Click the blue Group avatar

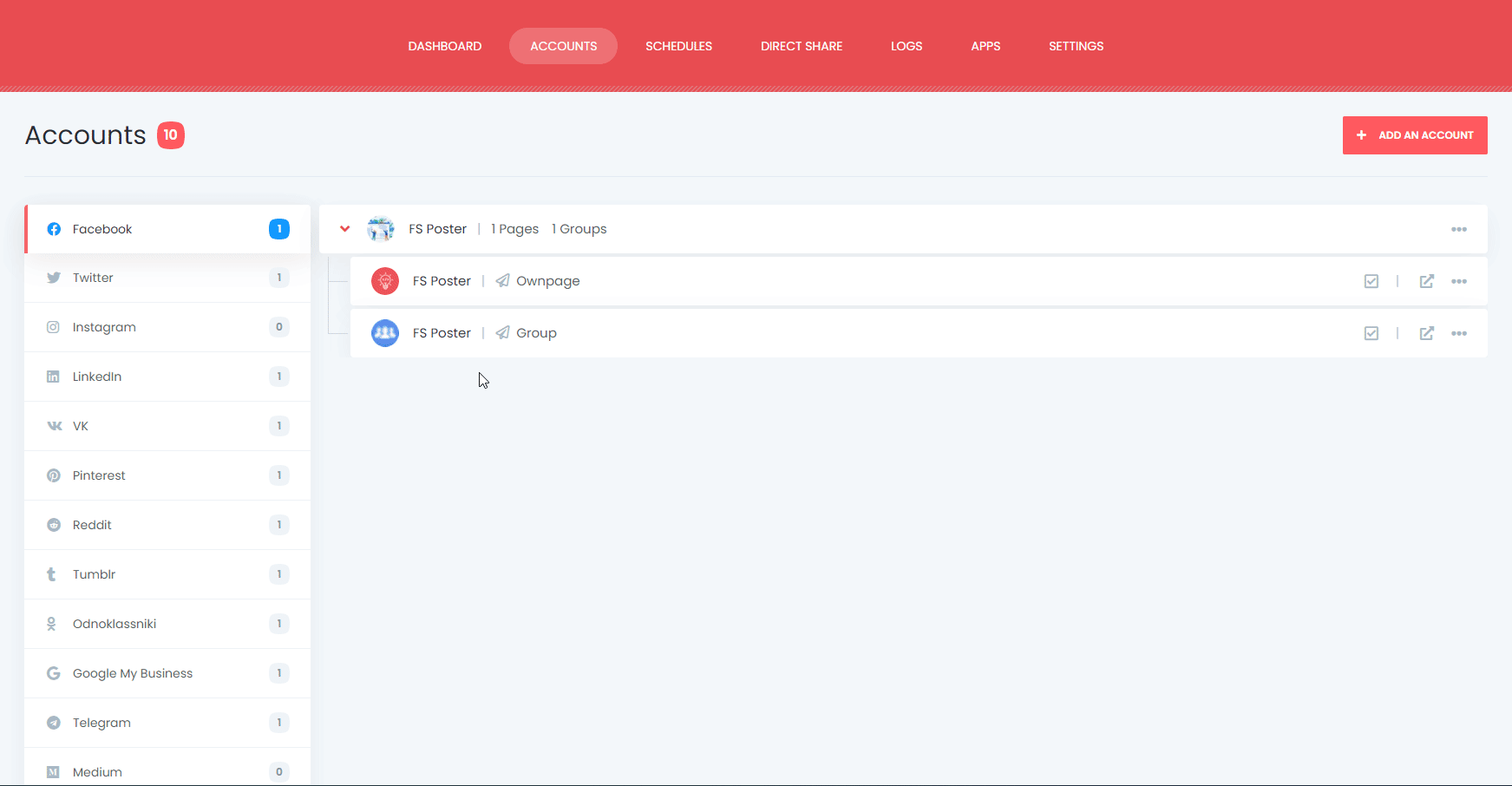pos(385,333)
